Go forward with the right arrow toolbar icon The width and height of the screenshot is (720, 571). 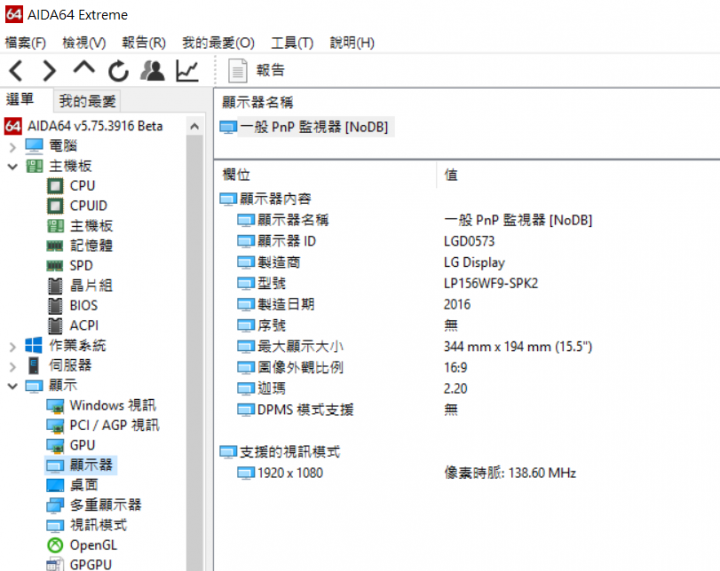coord(49,71)
